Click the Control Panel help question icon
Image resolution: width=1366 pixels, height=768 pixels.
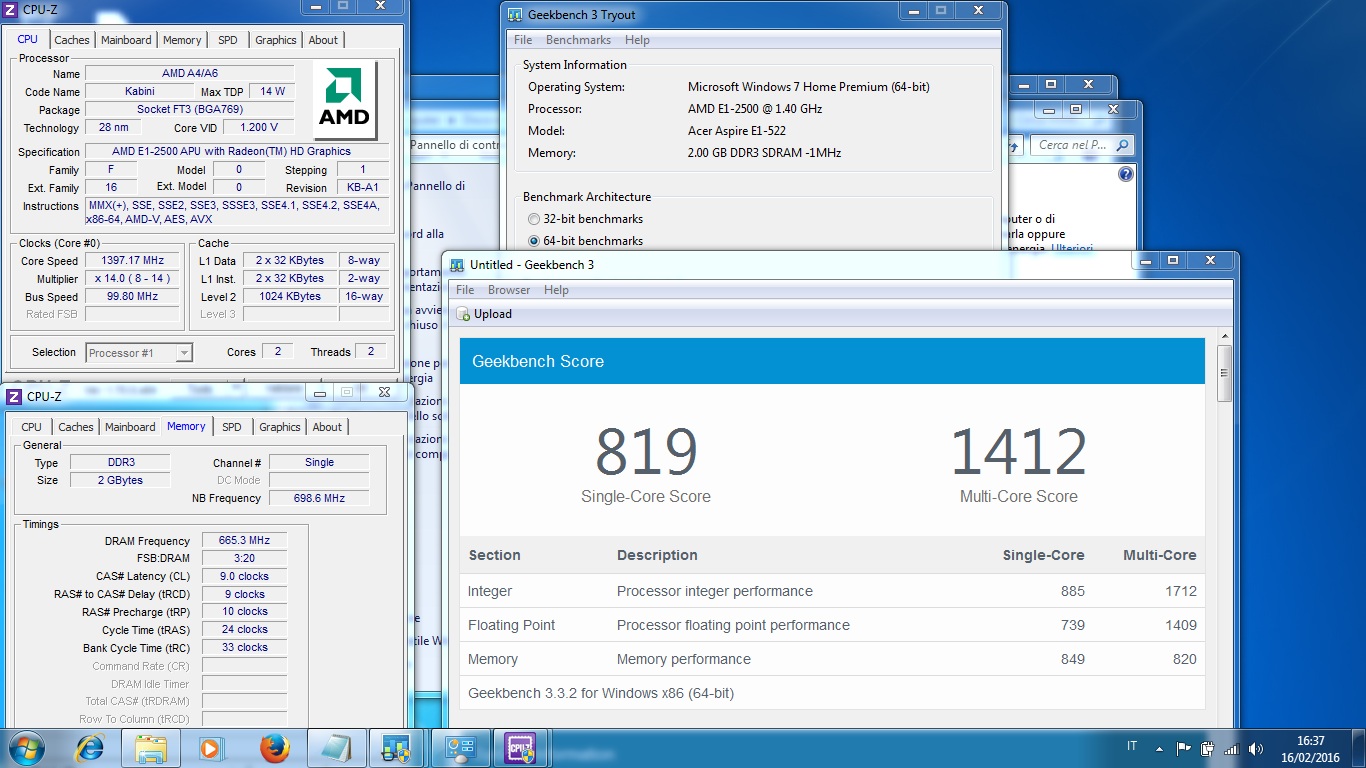click(1126, 174)
